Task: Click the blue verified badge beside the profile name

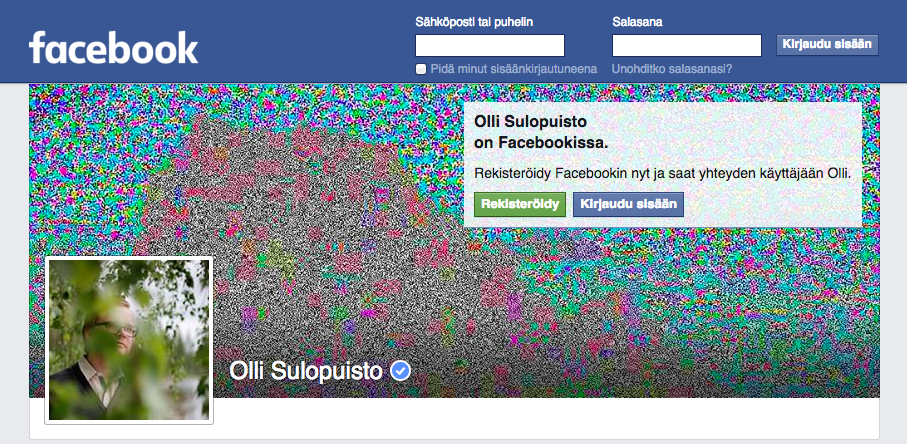Action: [x=400, y=371]
